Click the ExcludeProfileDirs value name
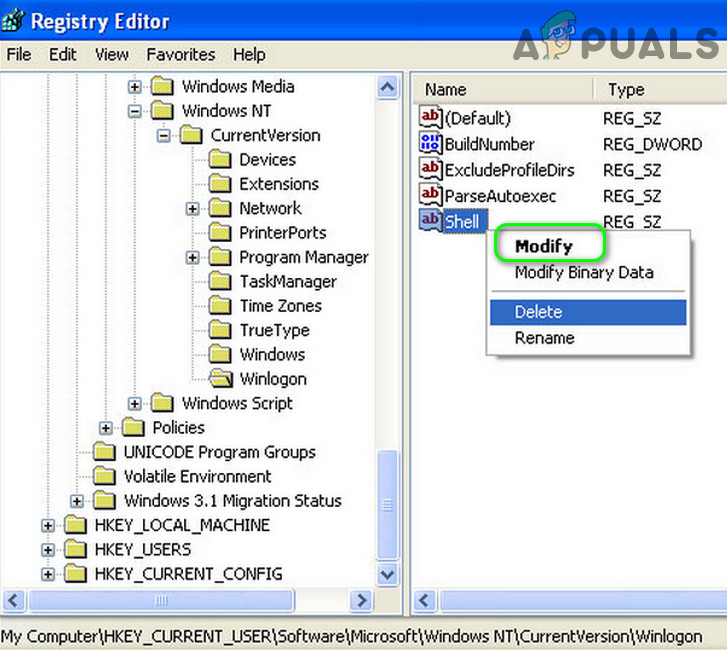Viewport: 727px width, 650px height. [510, 170]
